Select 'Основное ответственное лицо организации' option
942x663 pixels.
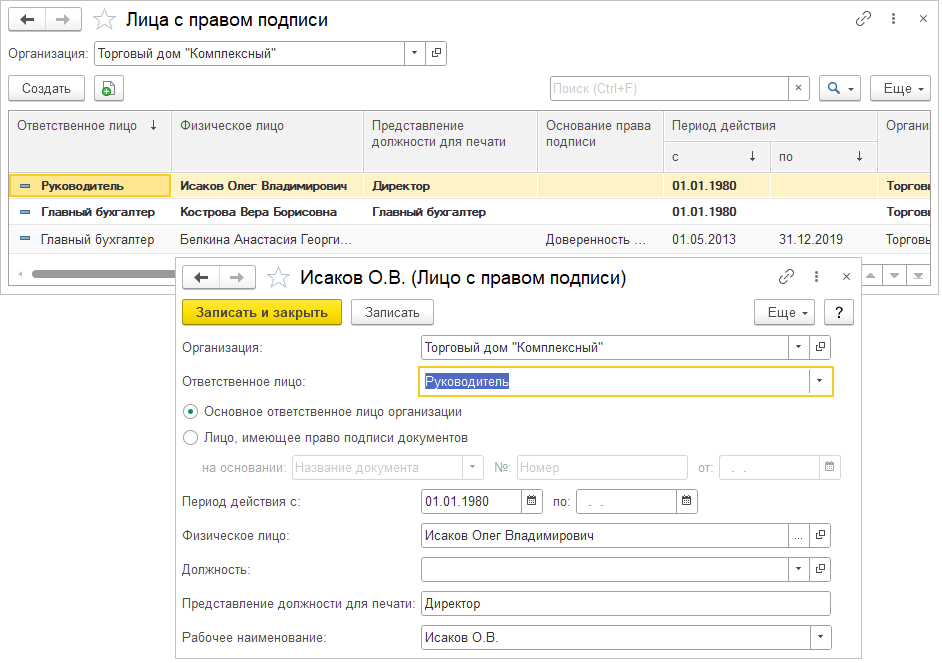(191, 411)
